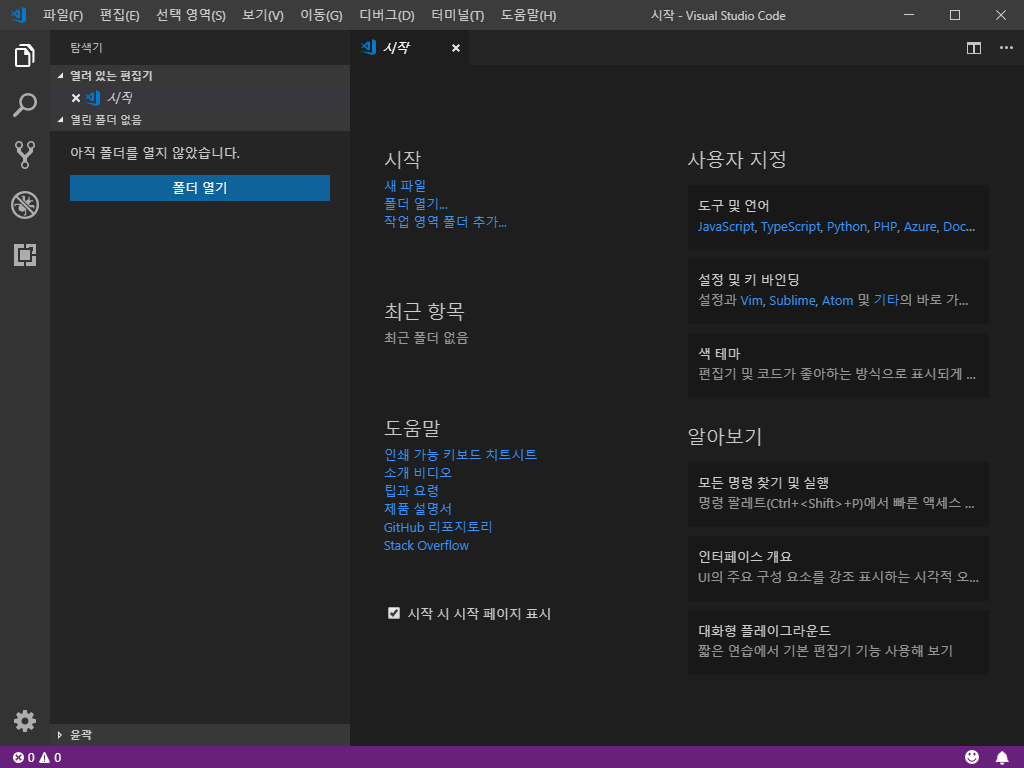The height and width of the screenshot is (768, 1024).
Task: Open the 색 테마 card
Action: tap(838, 365)
